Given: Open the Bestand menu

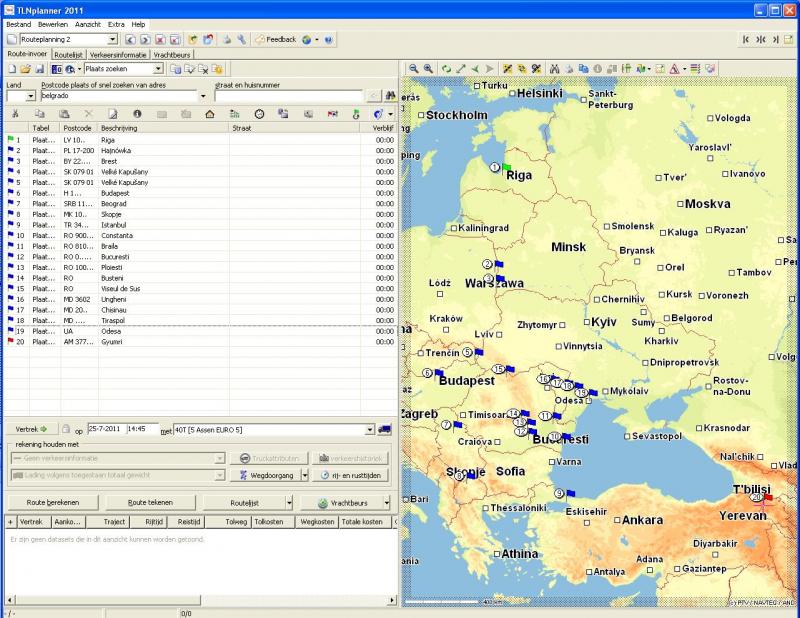Looking at the screenshot, I should (18, 24).
